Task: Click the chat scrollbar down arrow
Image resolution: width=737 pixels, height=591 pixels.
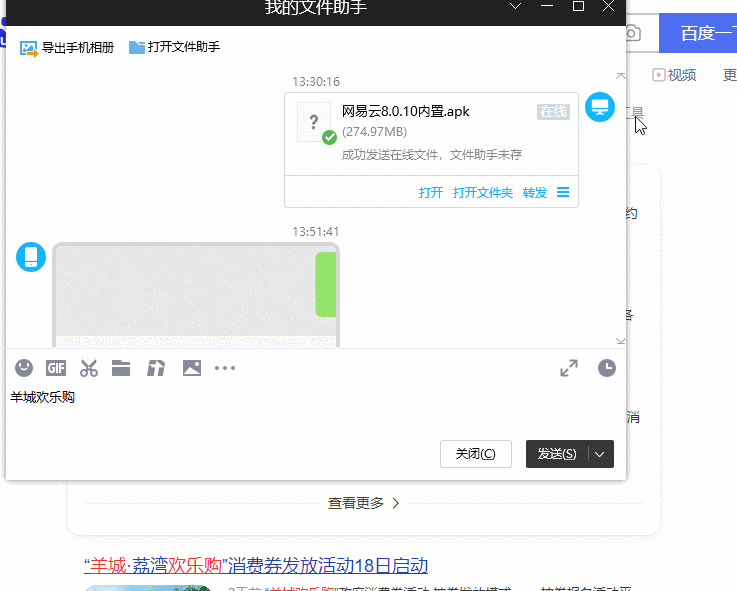Action: pyautogui.click(x=621, y=341)
